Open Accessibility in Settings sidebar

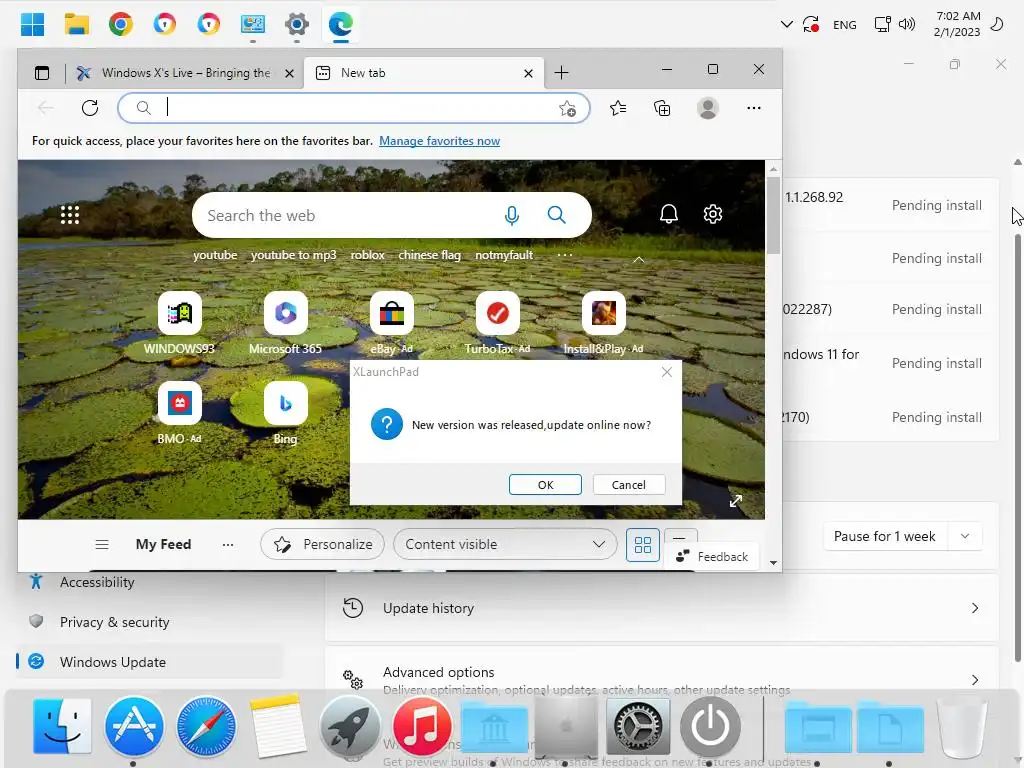pyautogui.click(x=150, y=582)
